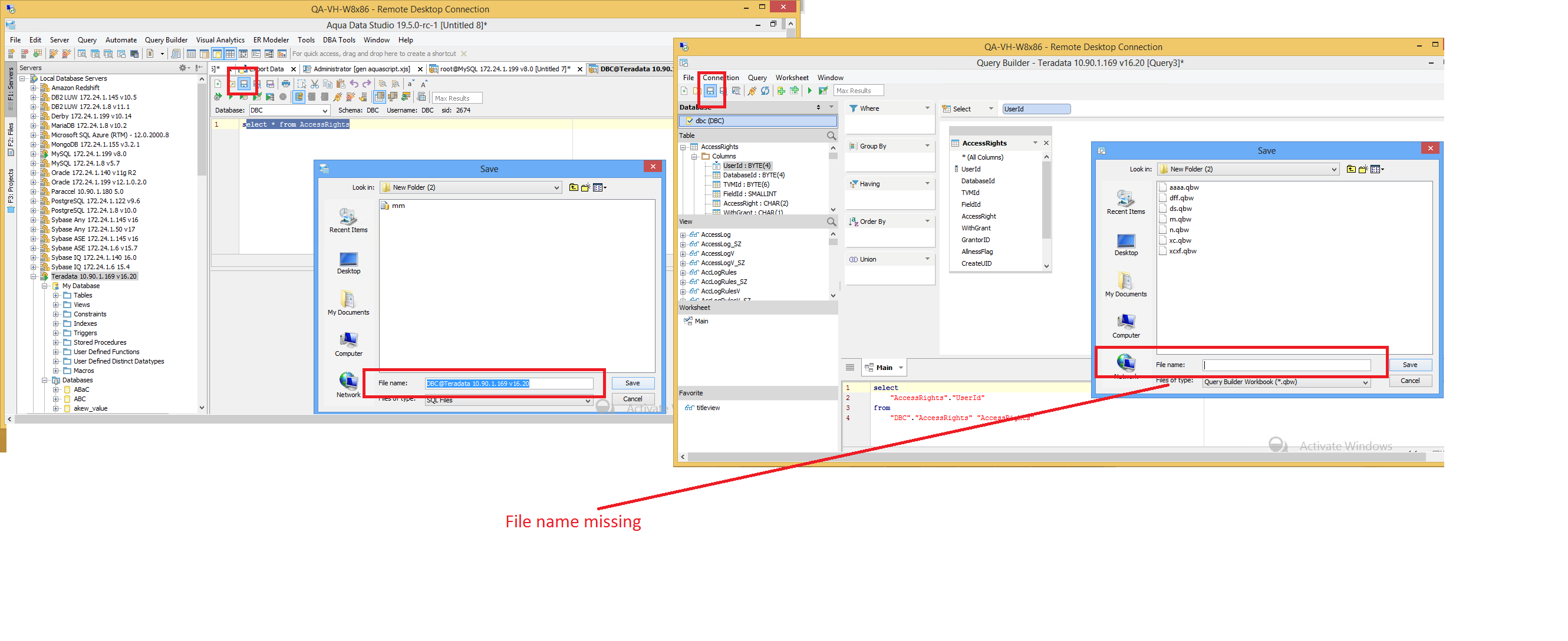
Task: Open Files of type SQL Files dropdown
Action: coord(587,401)
